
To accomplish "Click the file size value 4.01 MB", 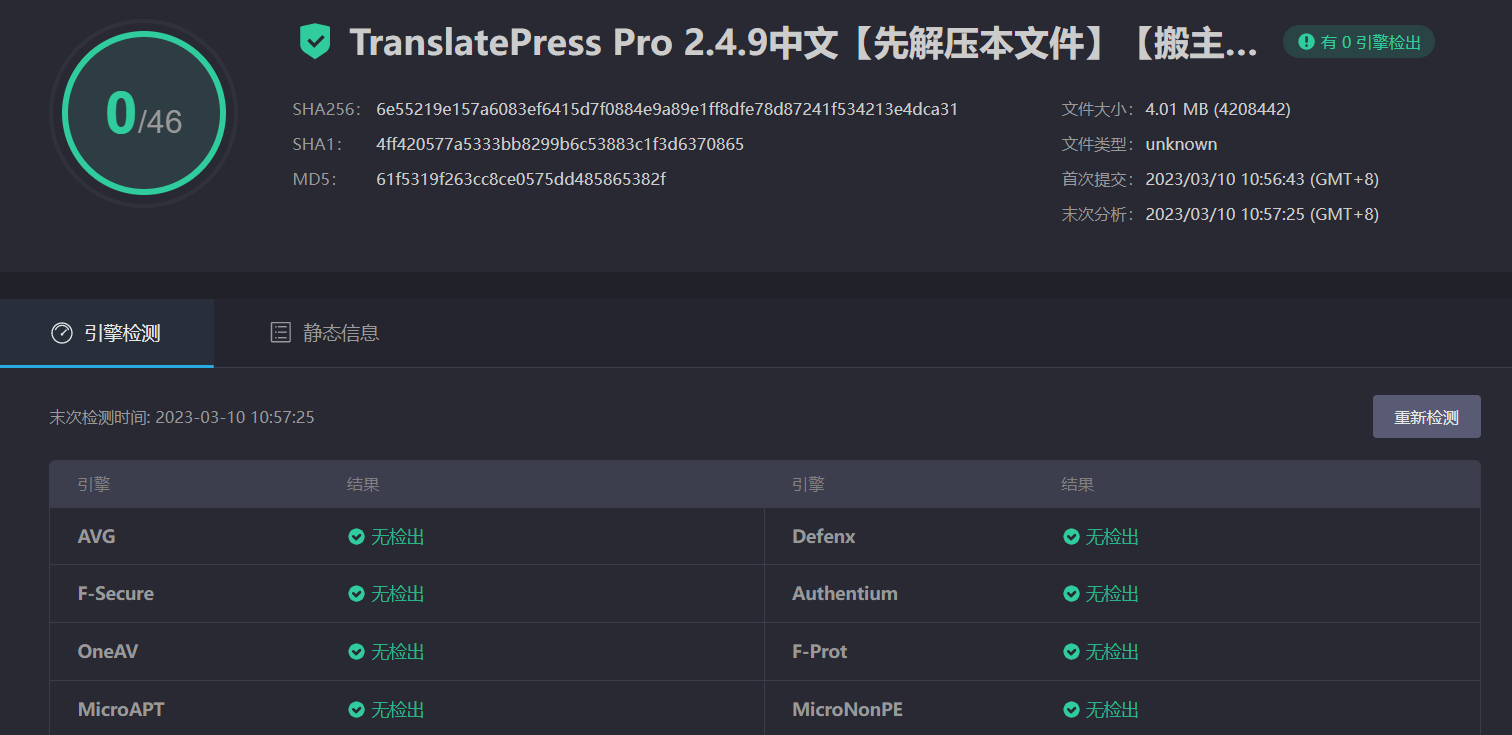I will (1218, 109).
